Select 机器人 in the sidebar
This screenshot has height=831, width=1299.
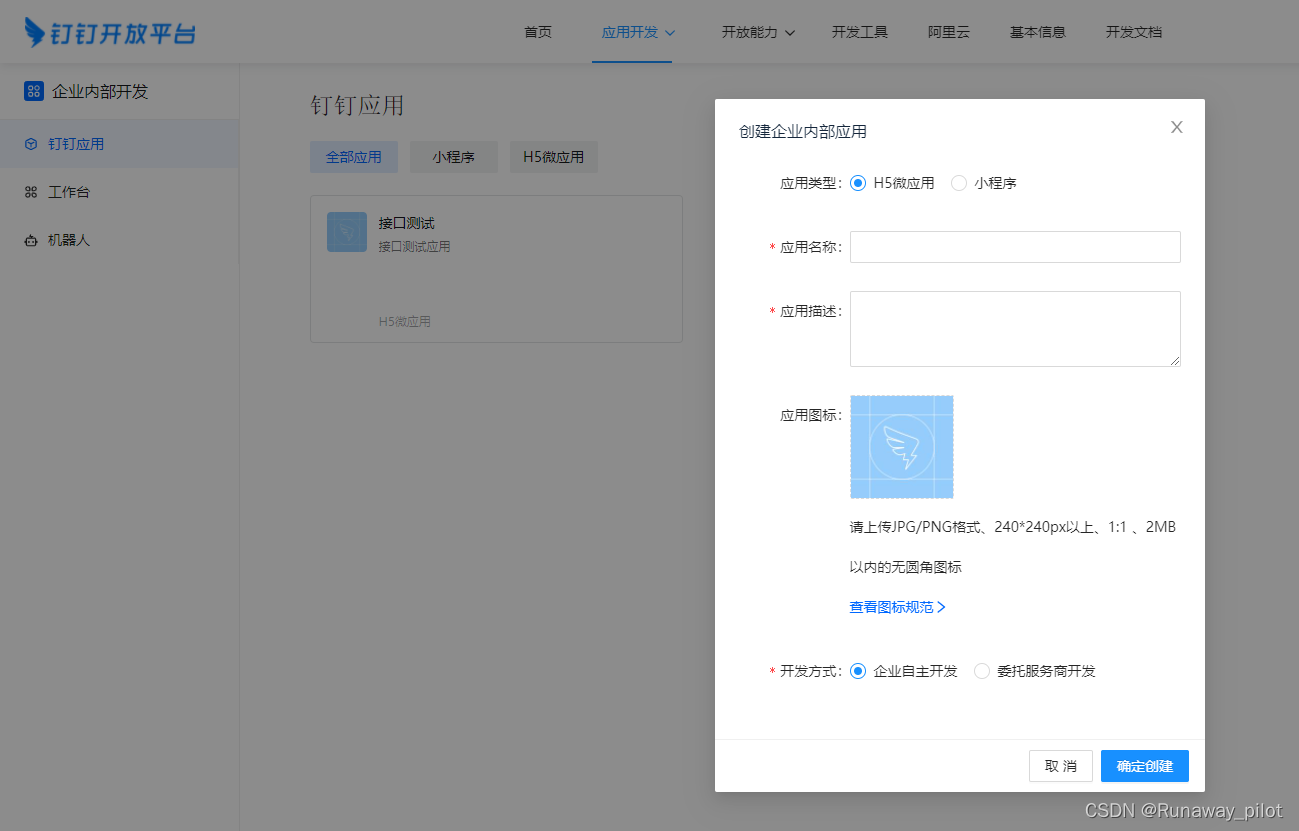(120, 240)
